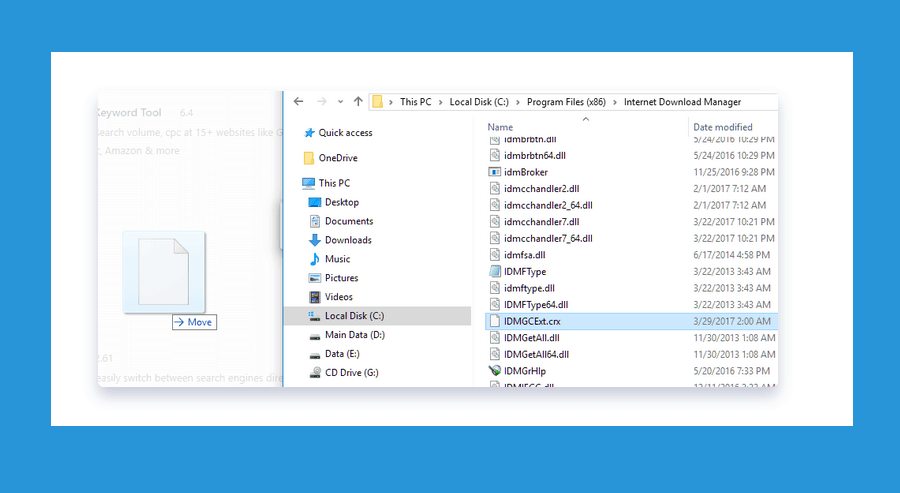The image size is (900, 493).
Task: Click Internet Download Manager breadcrumb
Action: point(682,102)
